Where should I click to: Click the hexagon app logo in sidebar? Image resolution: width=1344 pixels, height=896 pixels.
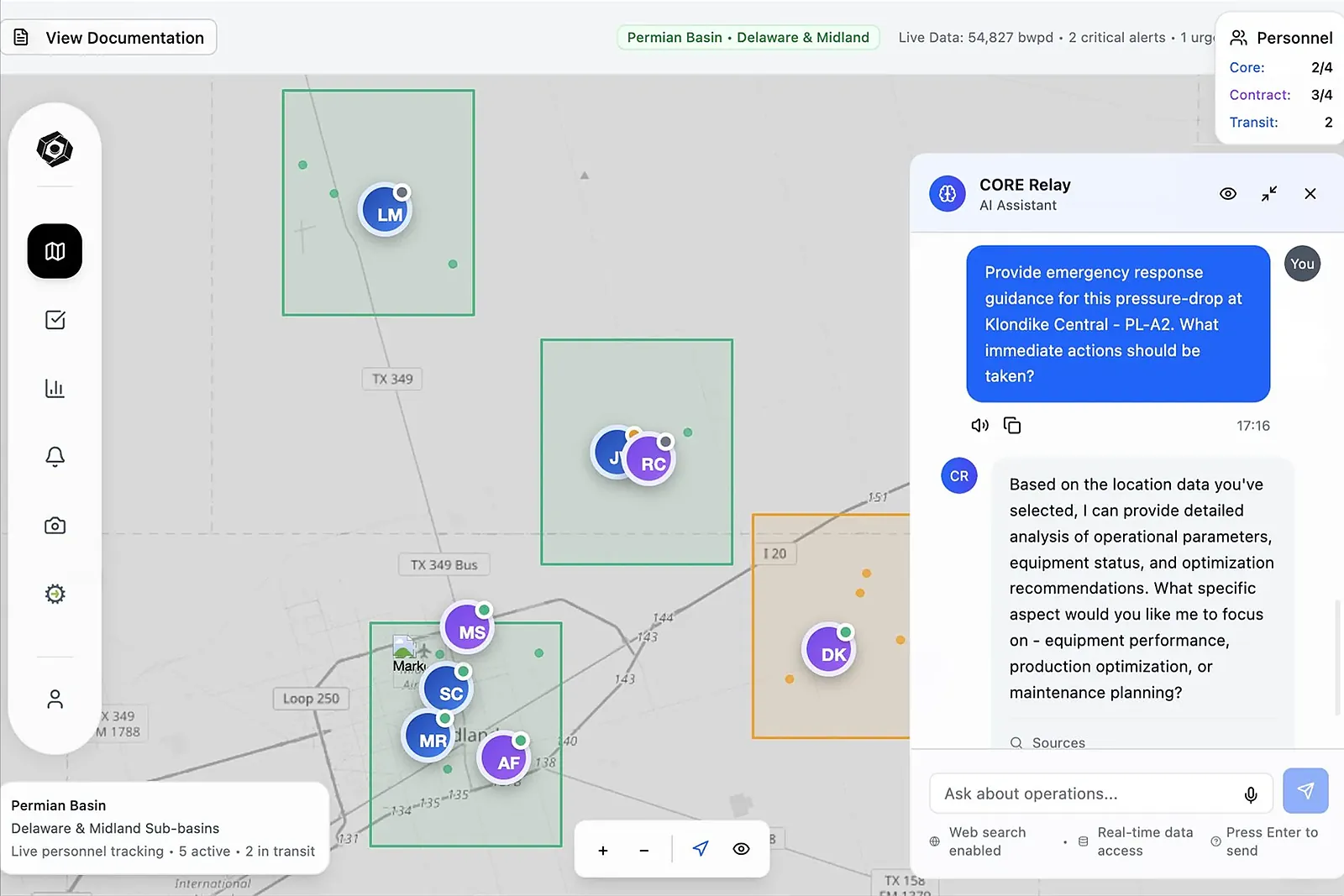[55, 149]
